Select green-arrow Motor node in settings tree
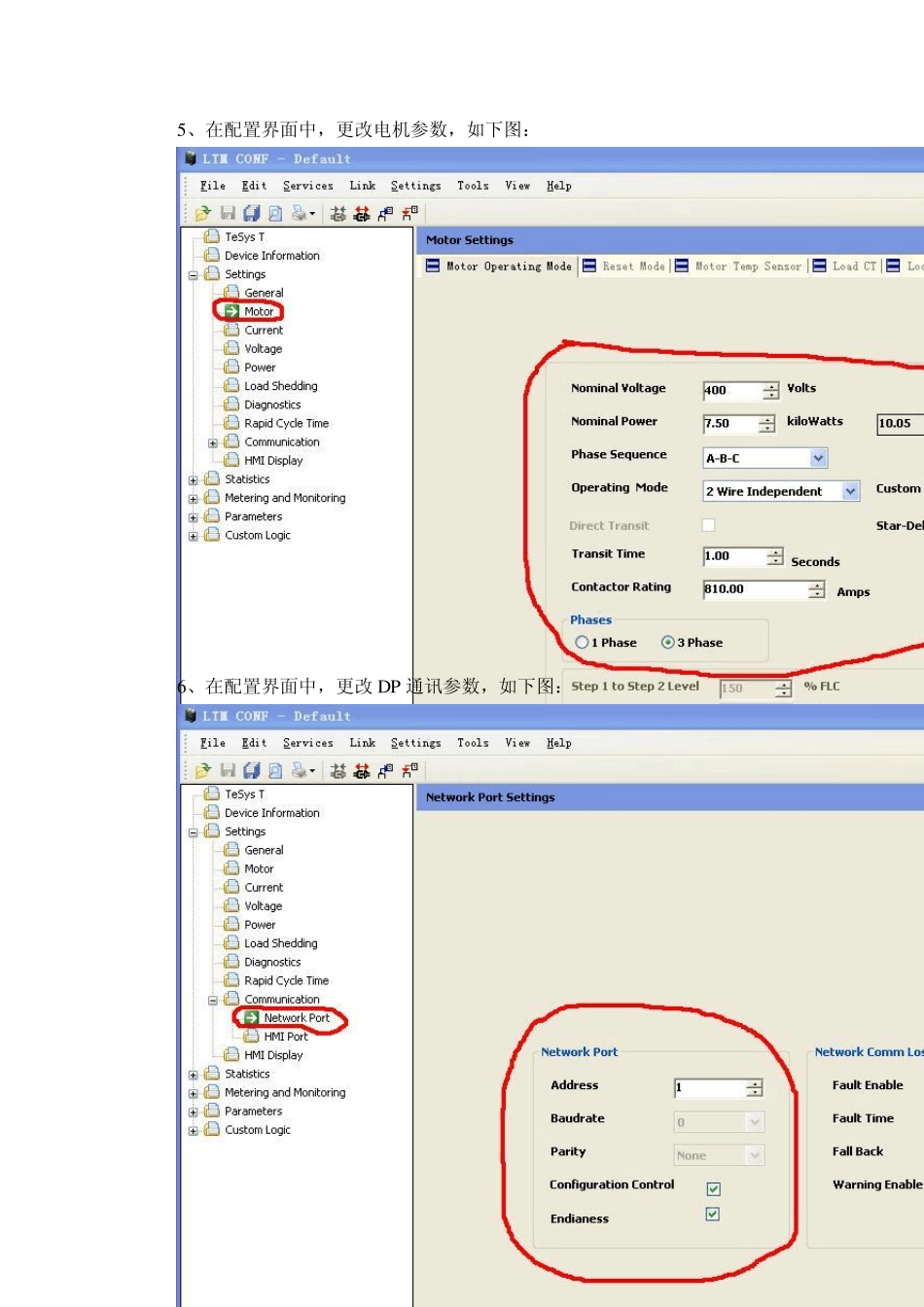Screen dimensions: 924x1307 click(249, 311)
